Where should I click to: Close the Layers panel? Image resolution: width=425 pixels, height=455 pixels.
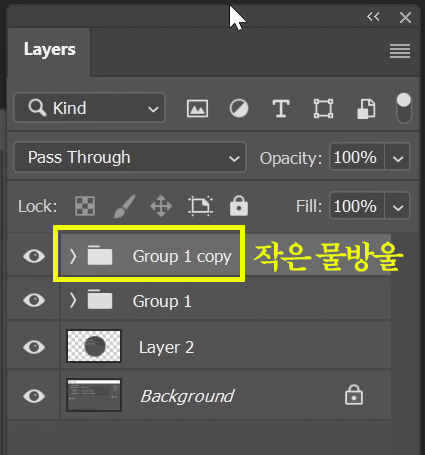(405, 17)
